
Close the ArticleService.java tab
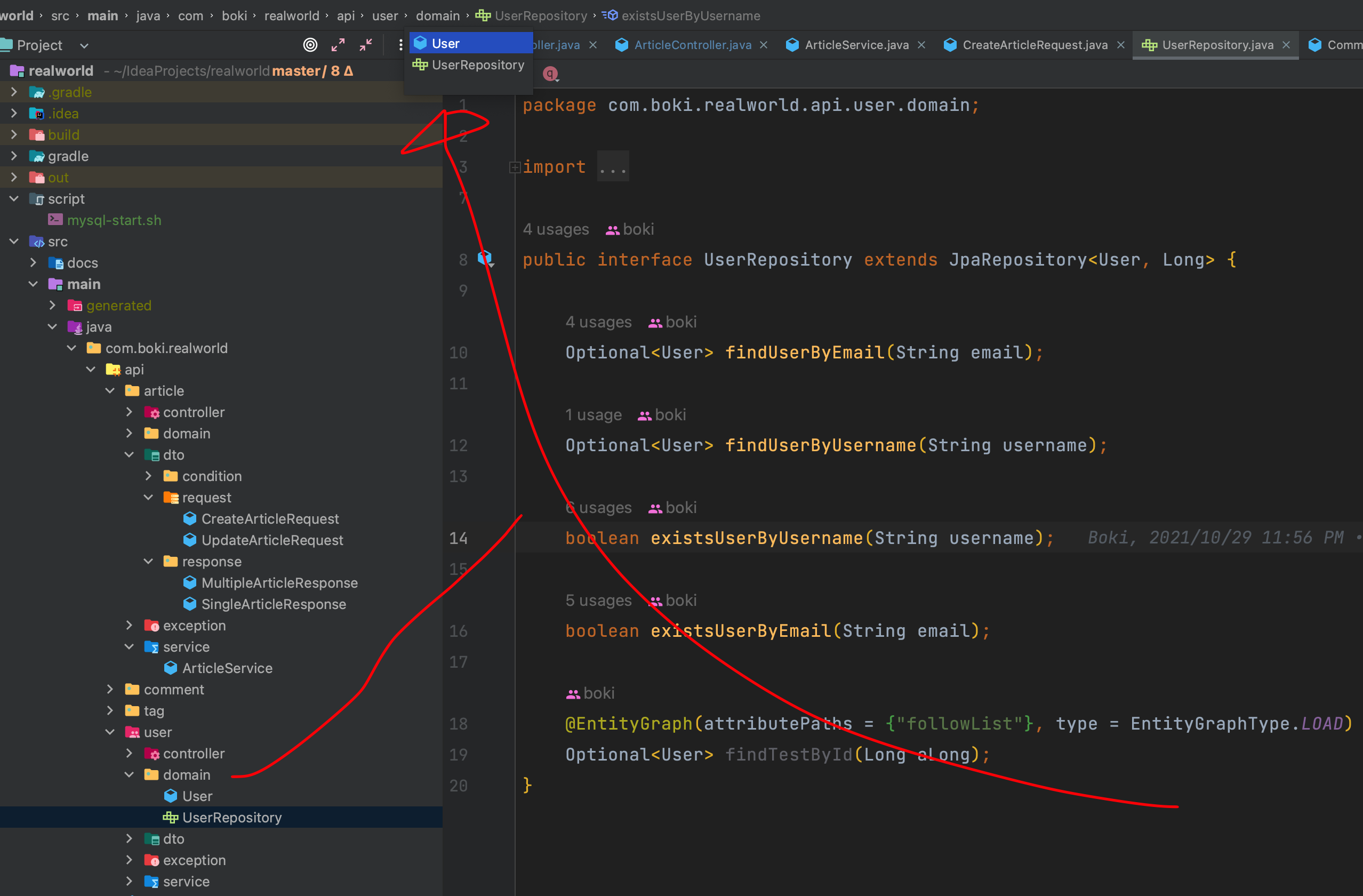click(x=921, y=45)
